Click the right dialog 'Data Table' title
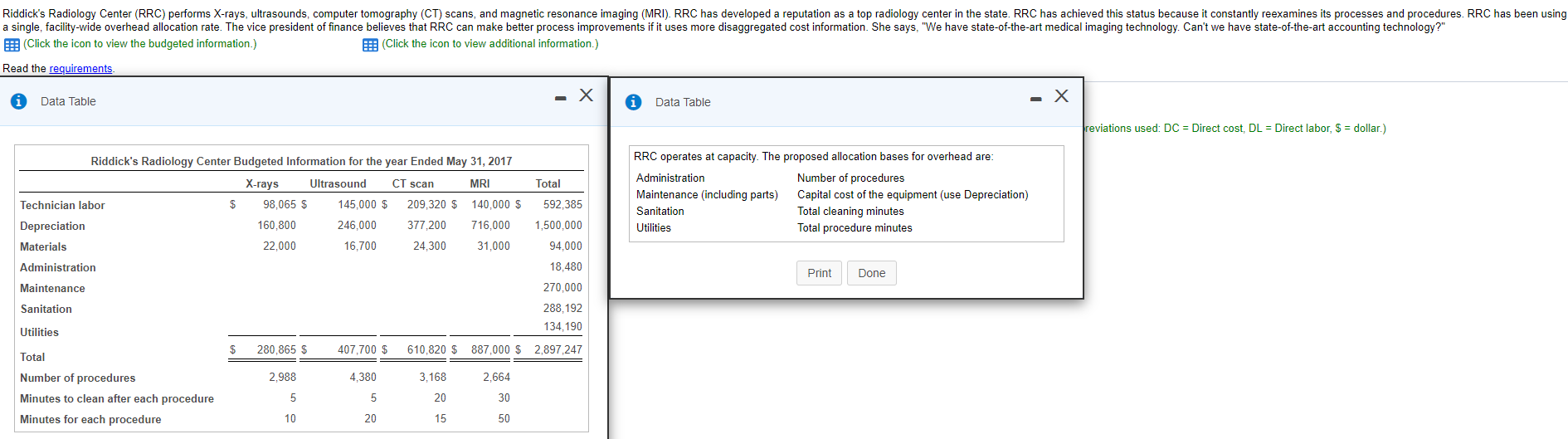Viewport: 1568px width, 439px height. [683, 102]
